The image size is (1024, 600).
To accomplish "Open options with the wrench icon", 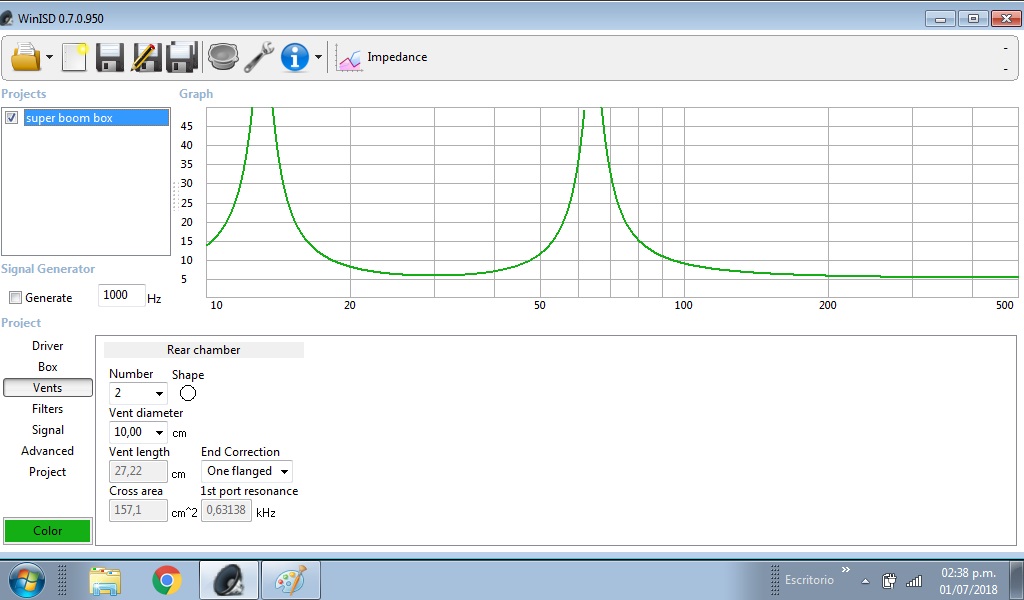I will pos(259,57).
